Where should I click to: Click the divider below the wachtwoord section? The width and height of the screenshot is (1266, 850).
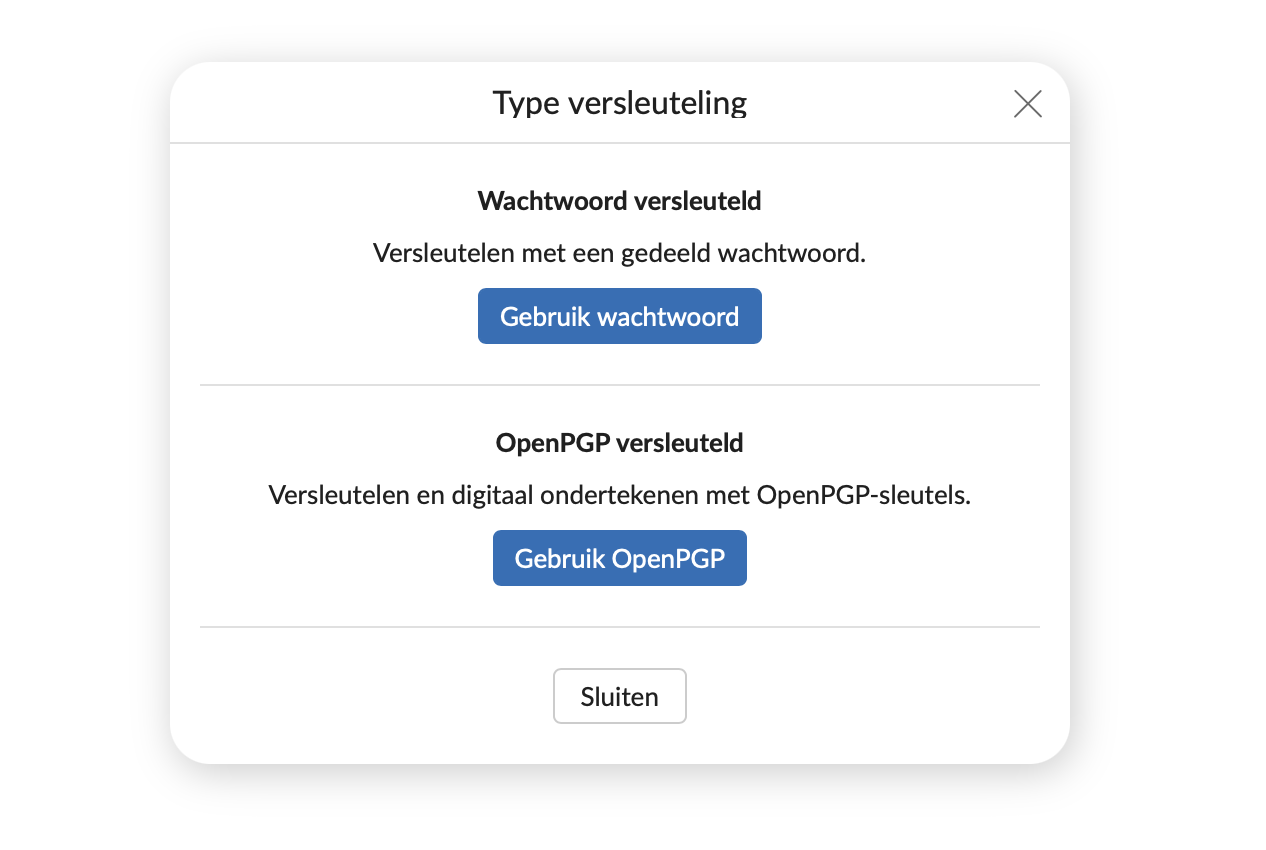pyautogui.click(x=619, y=383)
